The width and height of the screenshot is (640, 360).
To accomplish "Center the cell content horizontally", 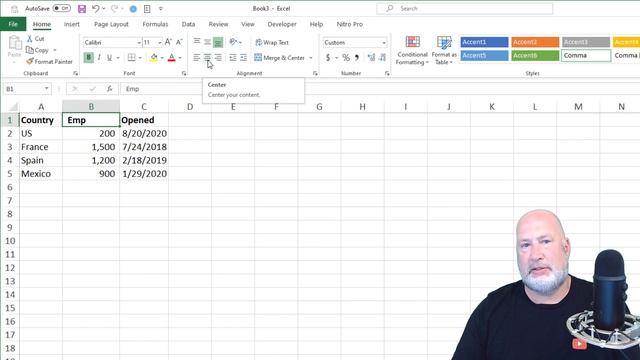I will point(207,58).
